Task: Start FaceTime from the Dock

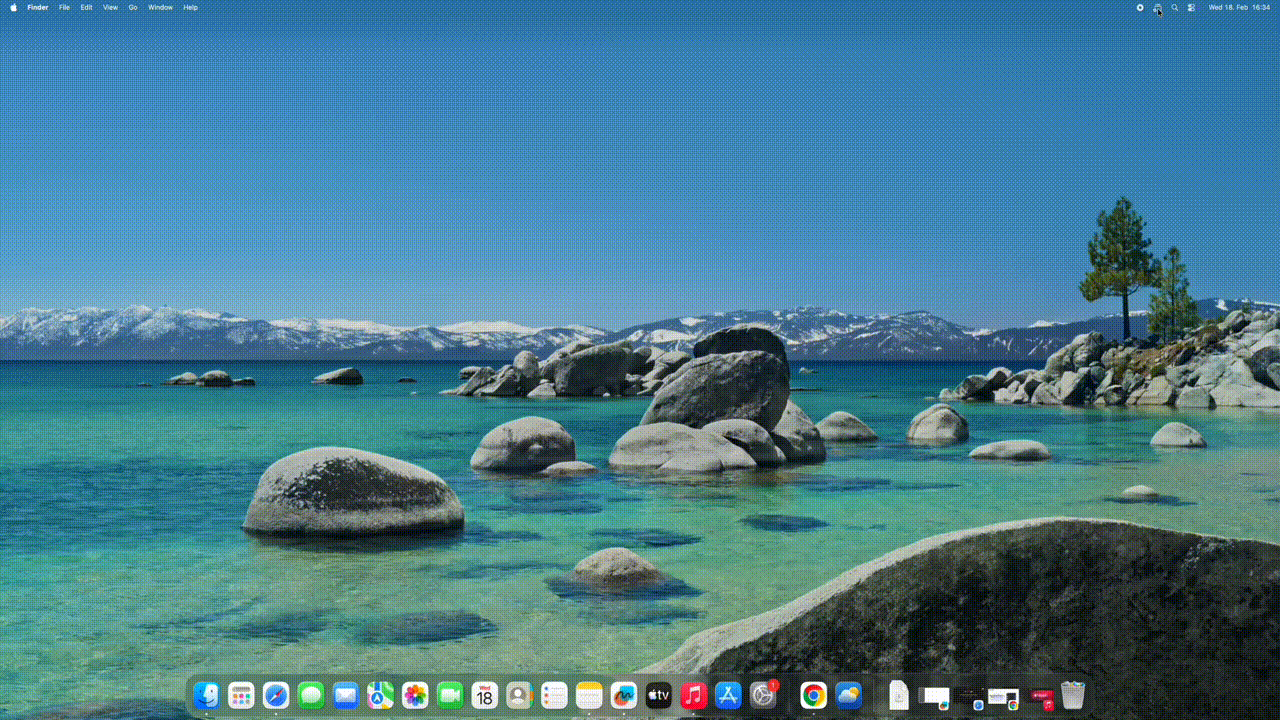Action: [x=449, y=695]
